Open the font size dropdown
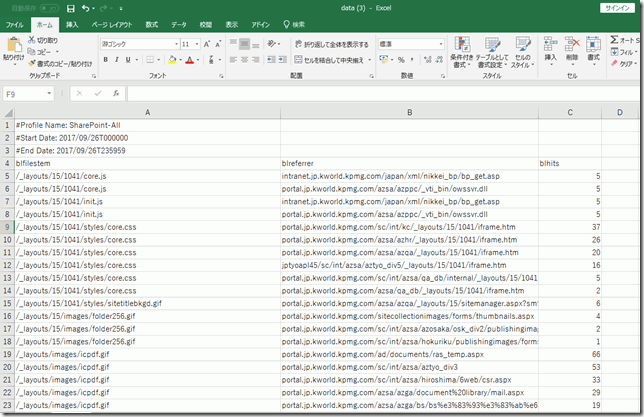Screen dimensions: 644x417 (197, 44)
